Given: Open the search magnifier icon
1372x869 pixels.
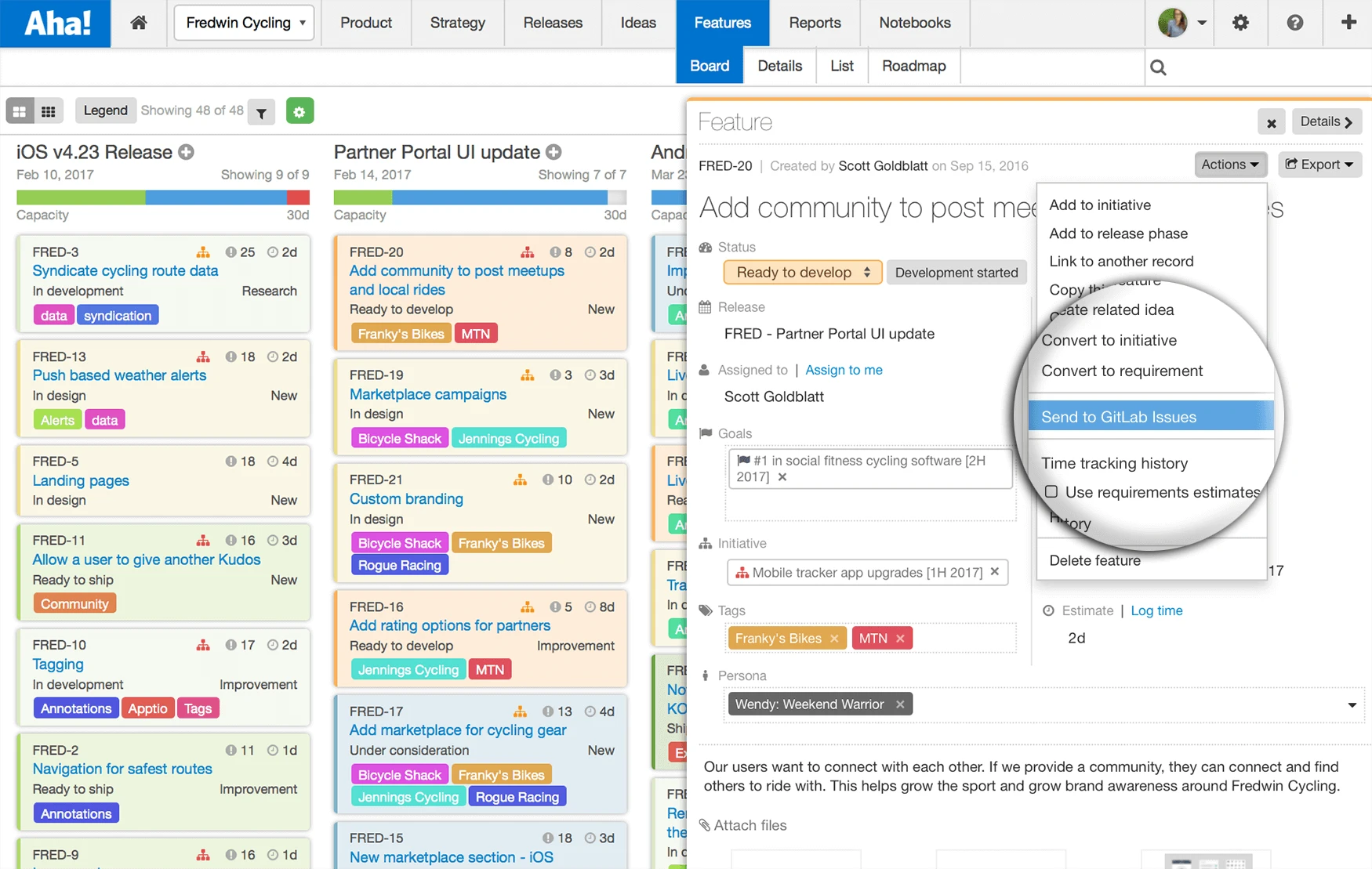Looking at the screenshot, I should (x=1158, y=67).
